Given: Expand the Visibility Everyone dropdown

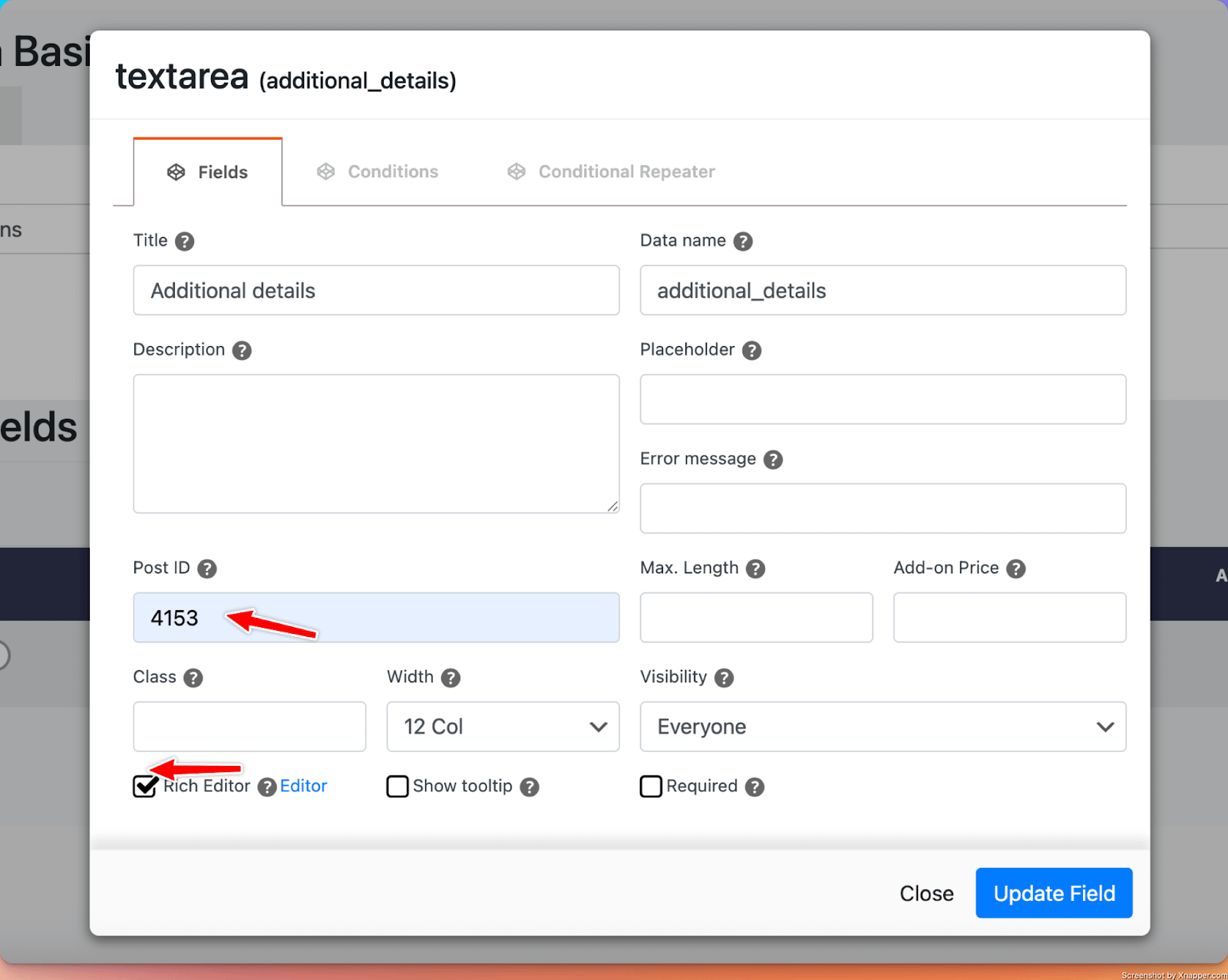Looking at the screenshot, I should (883, 727).
